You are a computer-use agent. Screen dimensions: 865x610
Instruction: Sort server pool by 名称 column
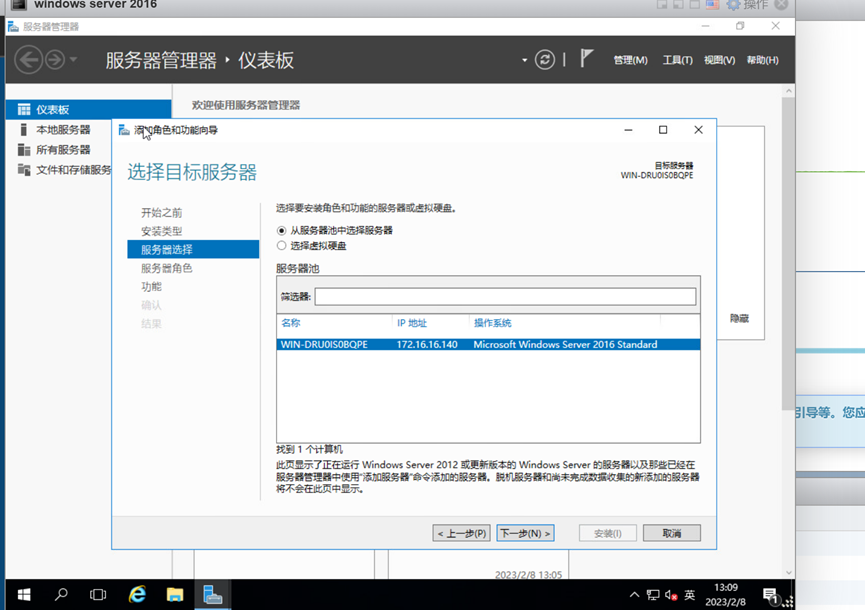[291, 323]
